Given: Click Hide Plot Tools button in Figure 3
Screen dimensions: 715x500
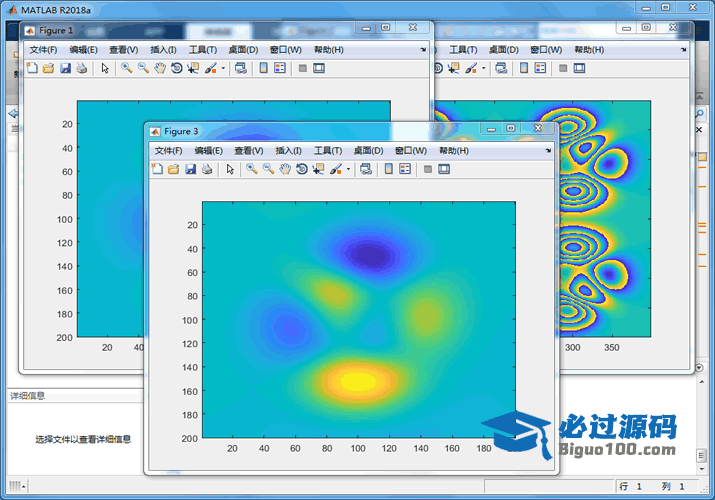Looking at the screenshot, I should click(427, 169).
